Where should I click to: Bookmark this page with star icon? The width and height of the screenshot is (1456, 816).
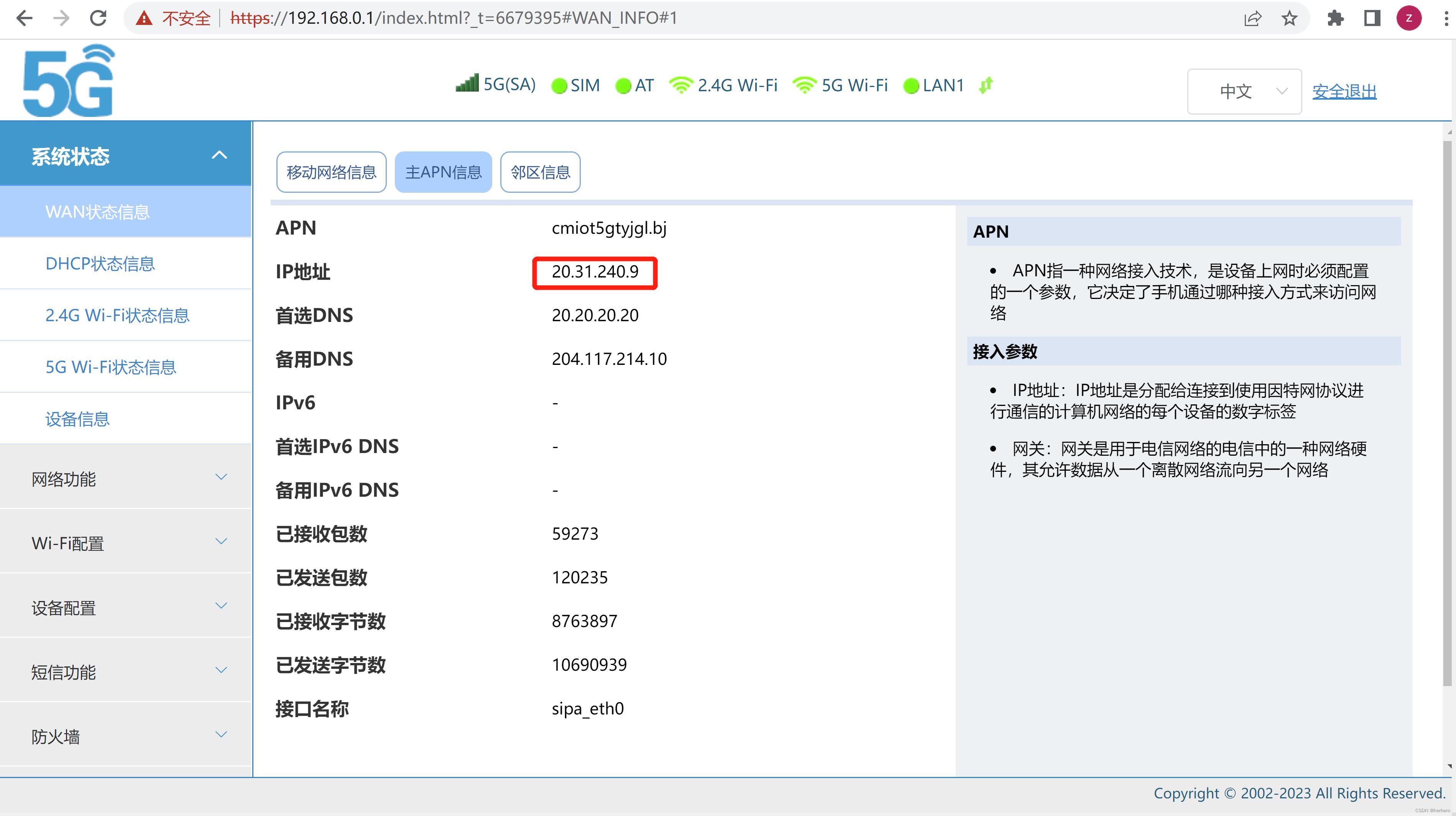point(1289,18)
